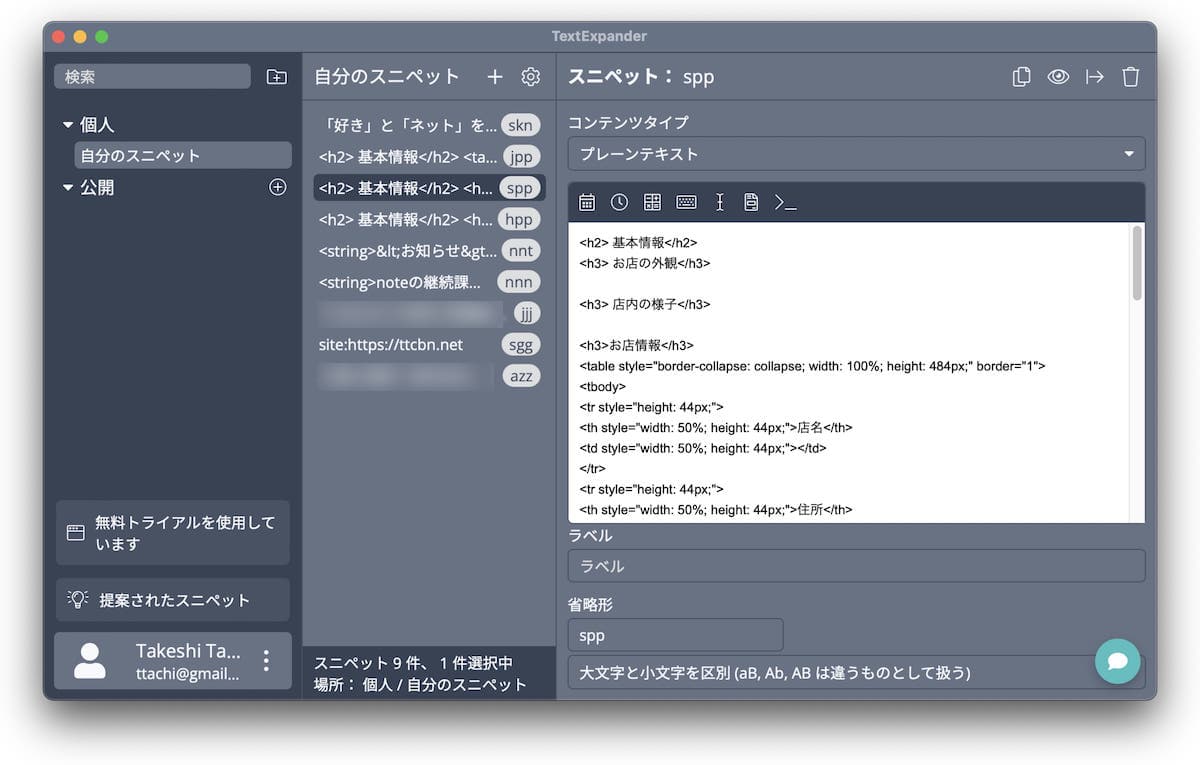Image resolution: width=1200 pixels, height=765 pixels.
Task: Select 自分のスニペット in the sidebar
Action: pyautogui.click(x=183, y=156)
